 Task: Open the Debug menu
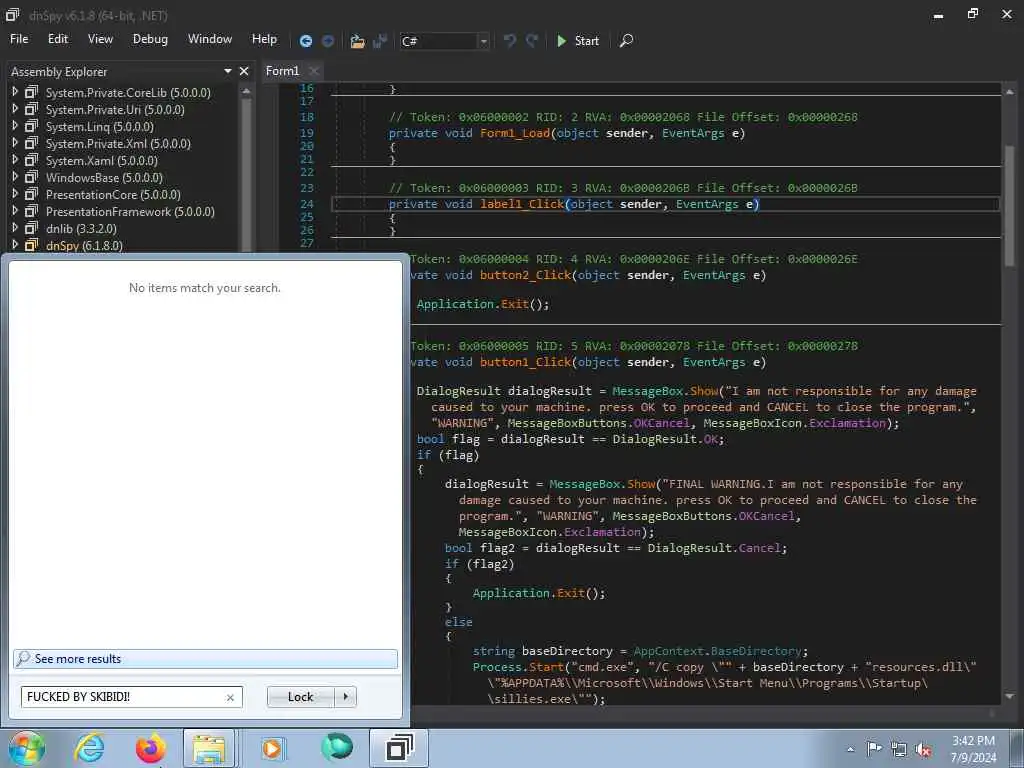click(150, 39)
